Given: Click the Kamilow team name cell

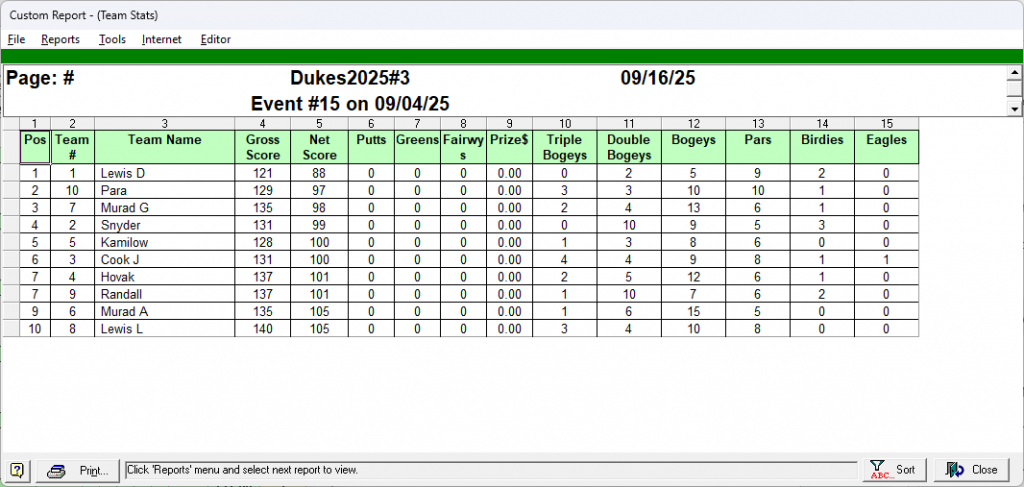Looking at the screenshot, I should tap(165, 242).
